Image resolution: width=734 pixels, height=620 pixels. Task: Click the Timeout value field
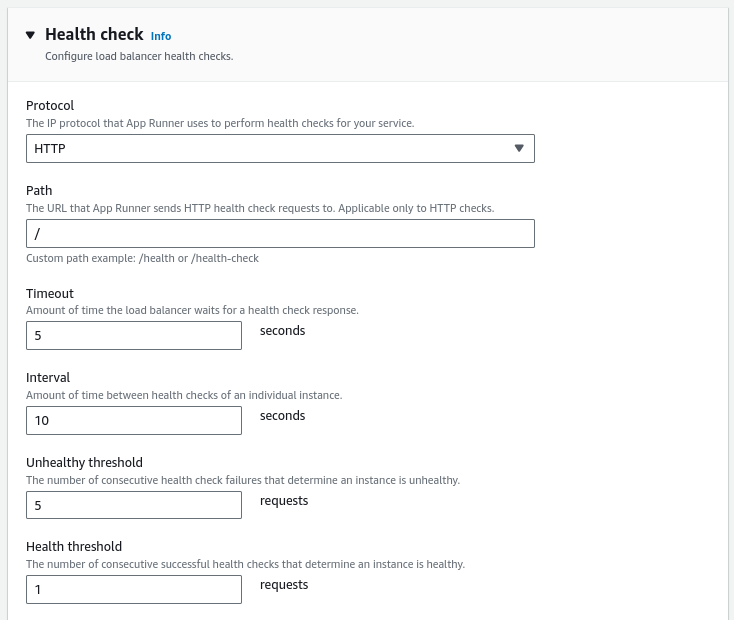(x=134, y=336)
